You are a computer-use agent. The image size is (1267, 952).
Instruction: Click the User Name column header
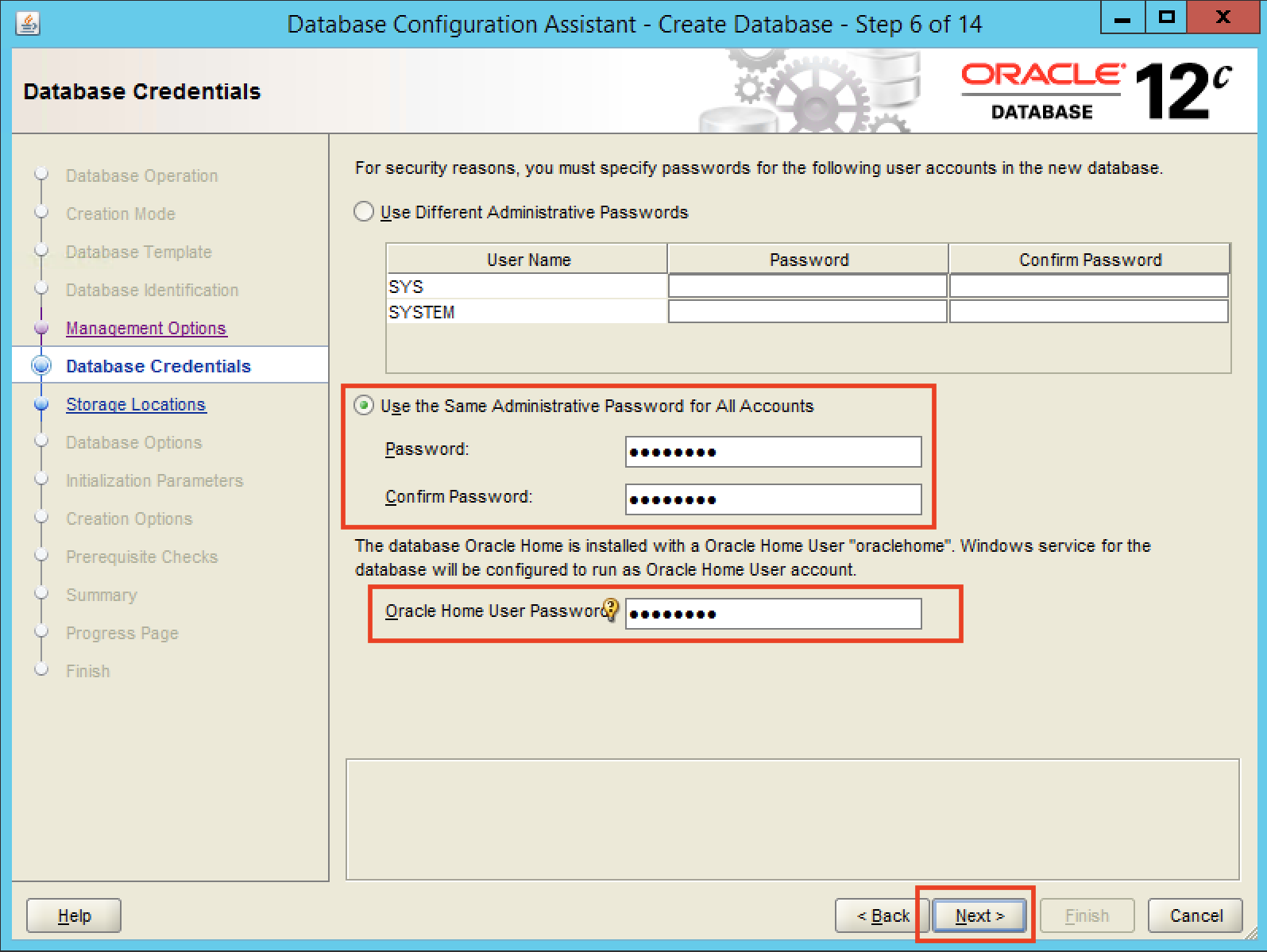(x=527, y=260)
